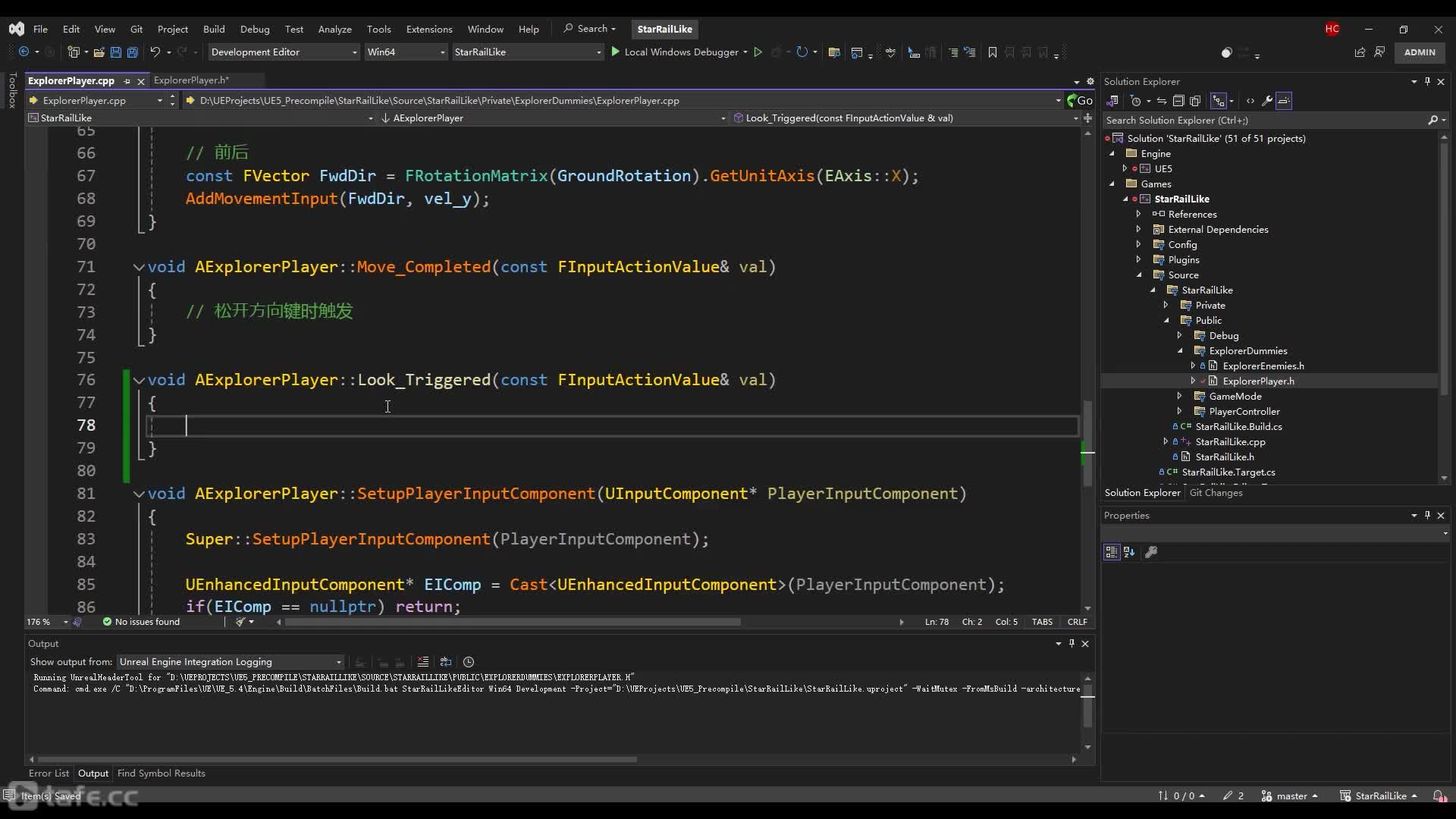Viewport: 1456px width, 819px height.
Task: Open the Build menu in menu bar
Action: [214, 28]
